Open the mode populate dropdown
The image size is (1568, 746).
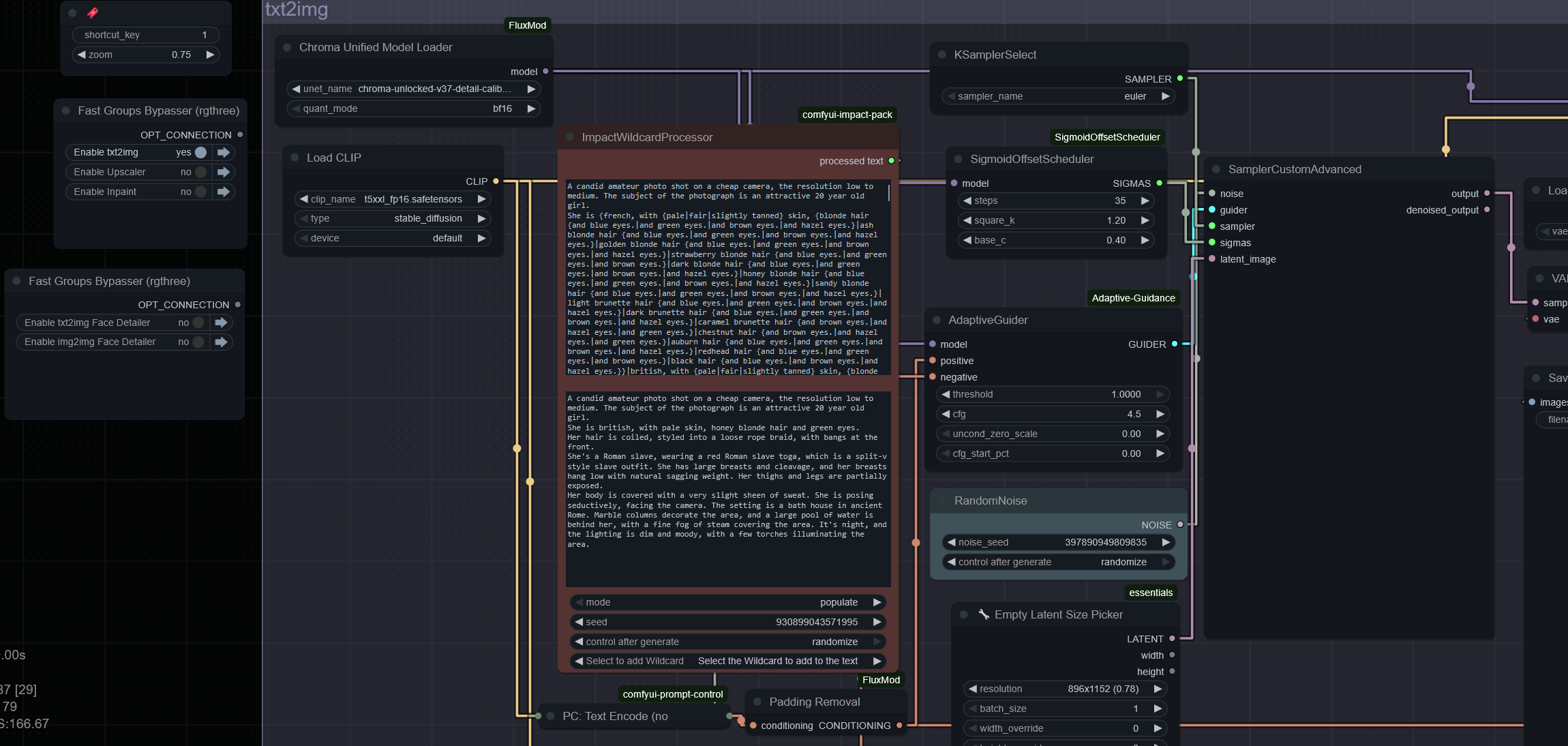pos(727,602)
